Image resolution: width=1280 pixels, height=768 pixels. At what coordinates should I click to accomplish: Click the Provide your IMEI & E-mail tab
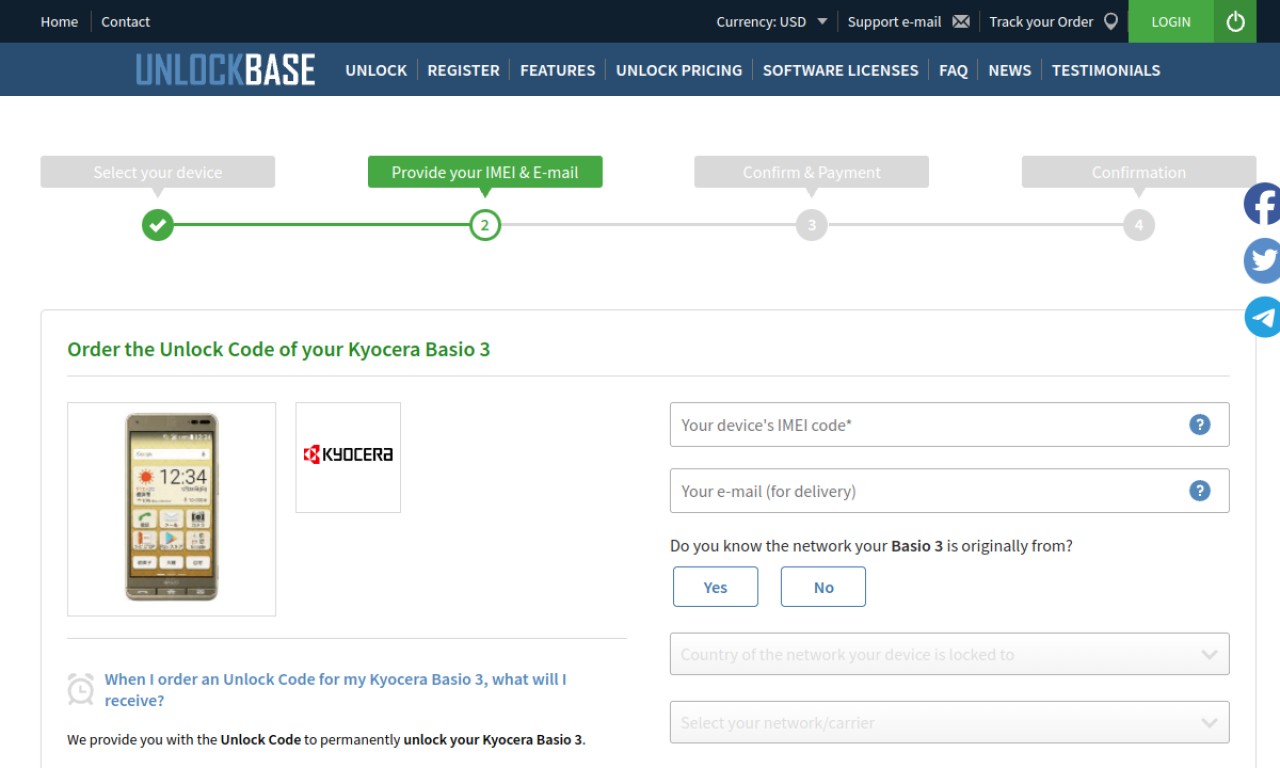[485, 172]
